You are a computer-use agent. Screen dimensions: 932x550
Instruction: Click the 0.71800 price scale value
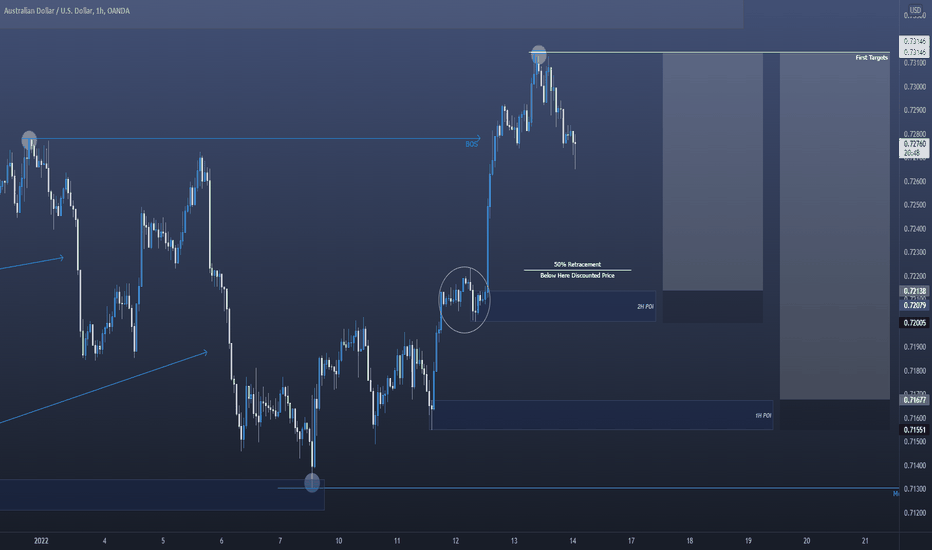tap(914, 371)
